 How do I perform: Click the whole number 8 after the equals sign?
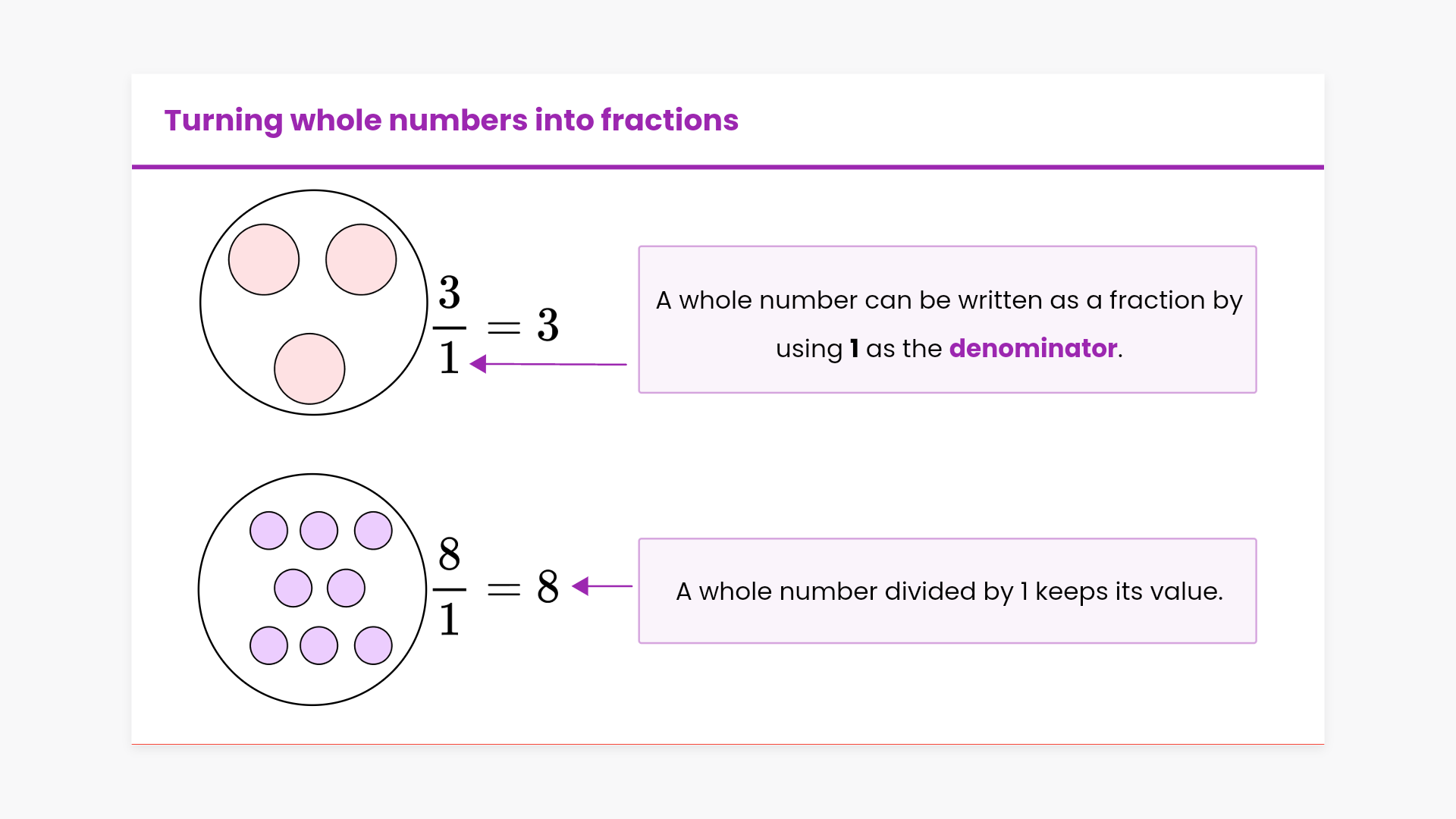pos(548,587)
